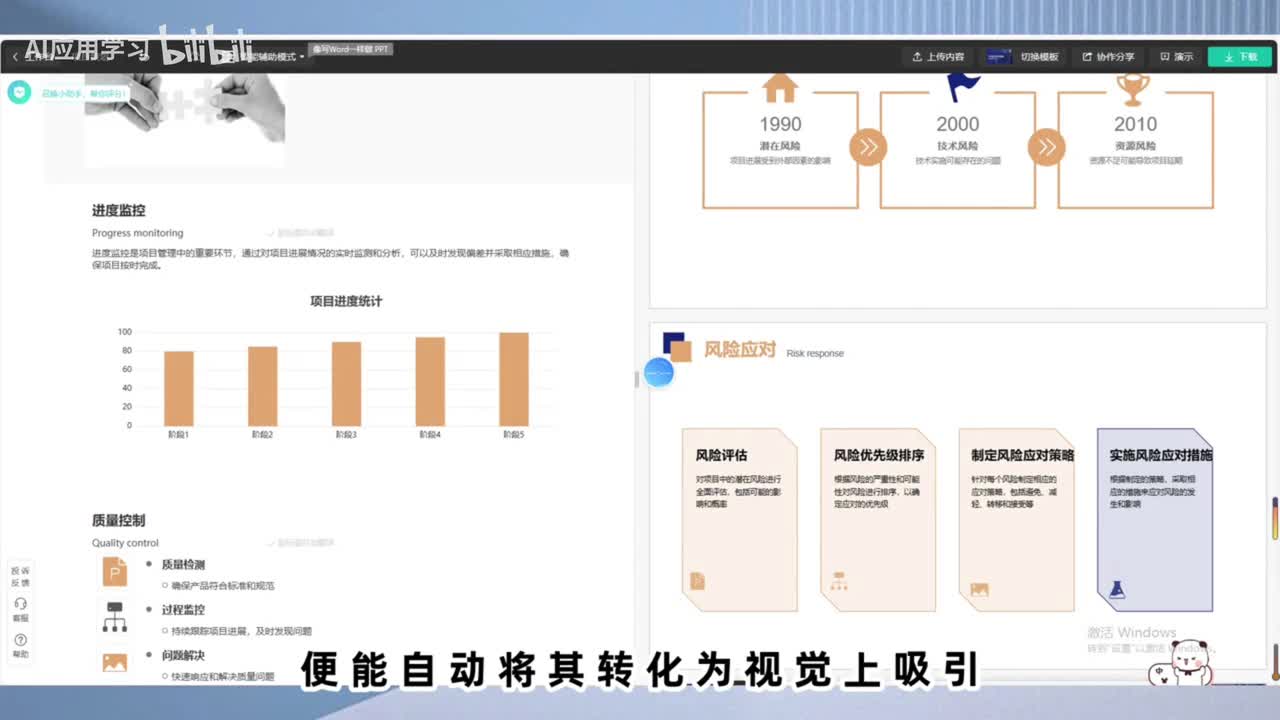
Task: Open 切换模板 template switcher
Action: (1024, 57)
